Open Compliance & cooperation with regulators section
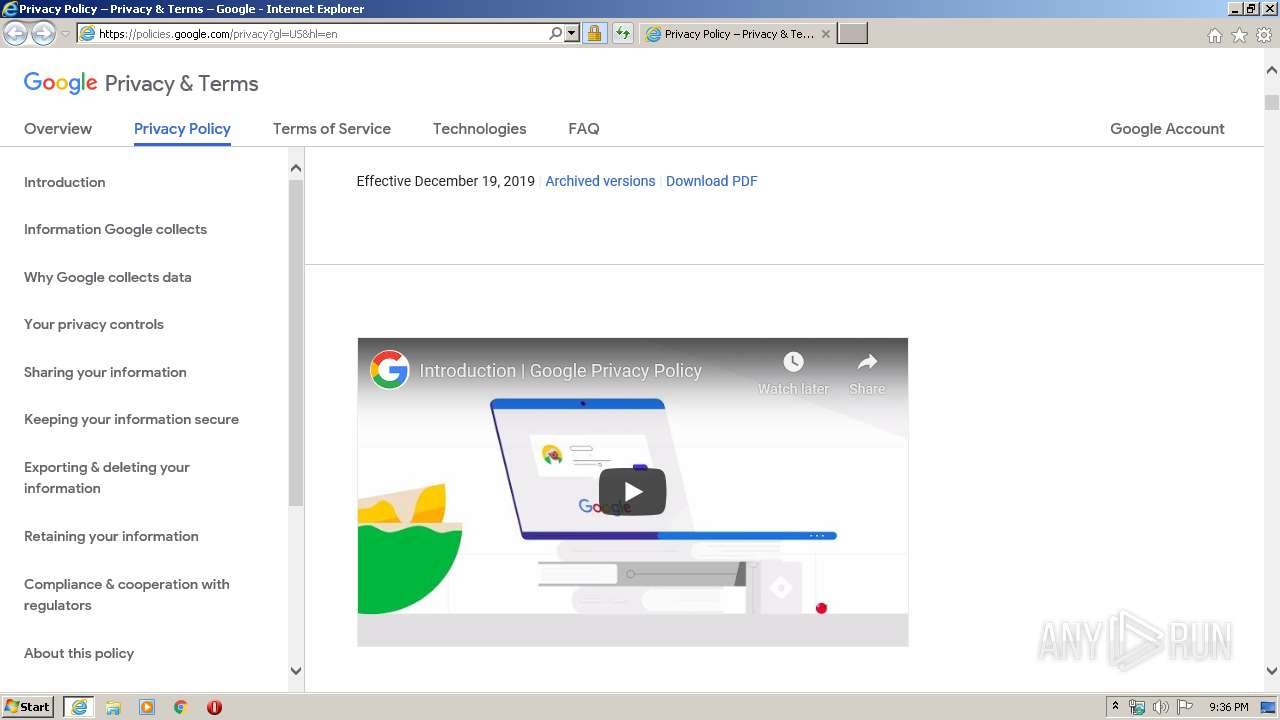The height and width of the screenshot is (720, 1280). pos(127,595)
